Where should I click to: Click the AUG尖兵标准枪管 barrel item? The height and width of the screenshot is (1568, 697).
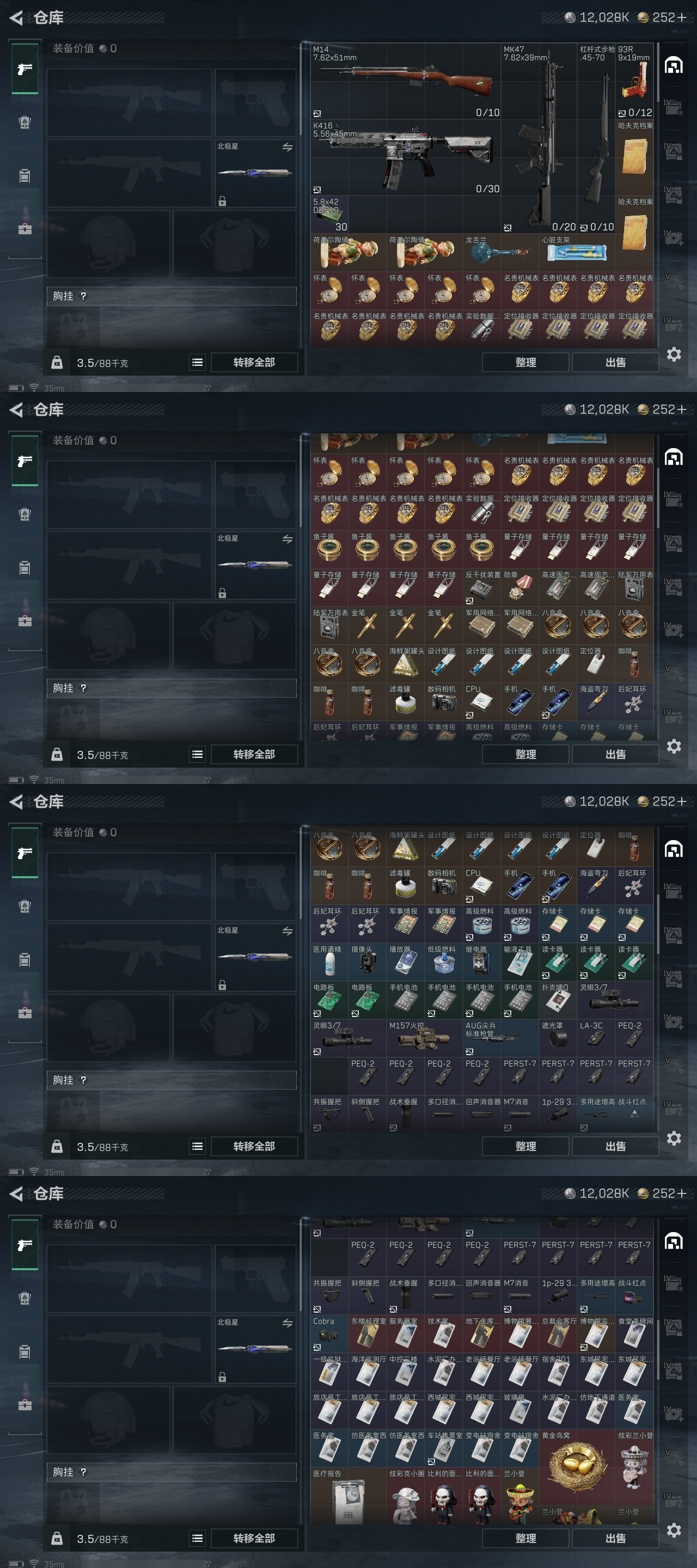pos(501,1038)
